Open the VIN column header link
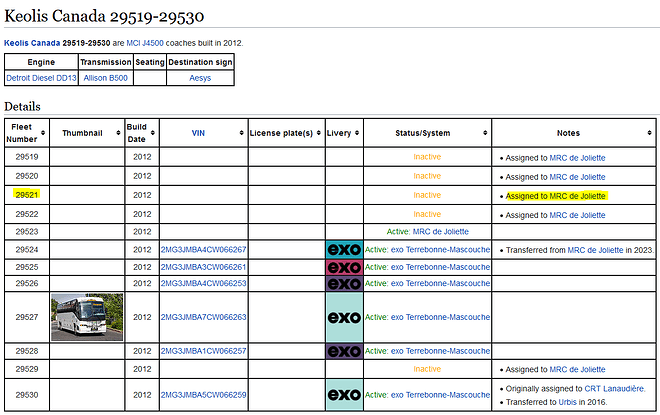 tap(198, 133)
